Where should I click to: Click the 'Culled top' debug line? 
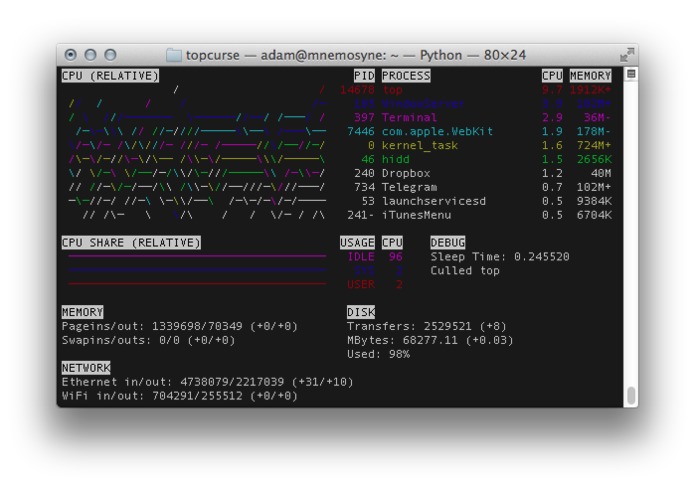[465, 271]
